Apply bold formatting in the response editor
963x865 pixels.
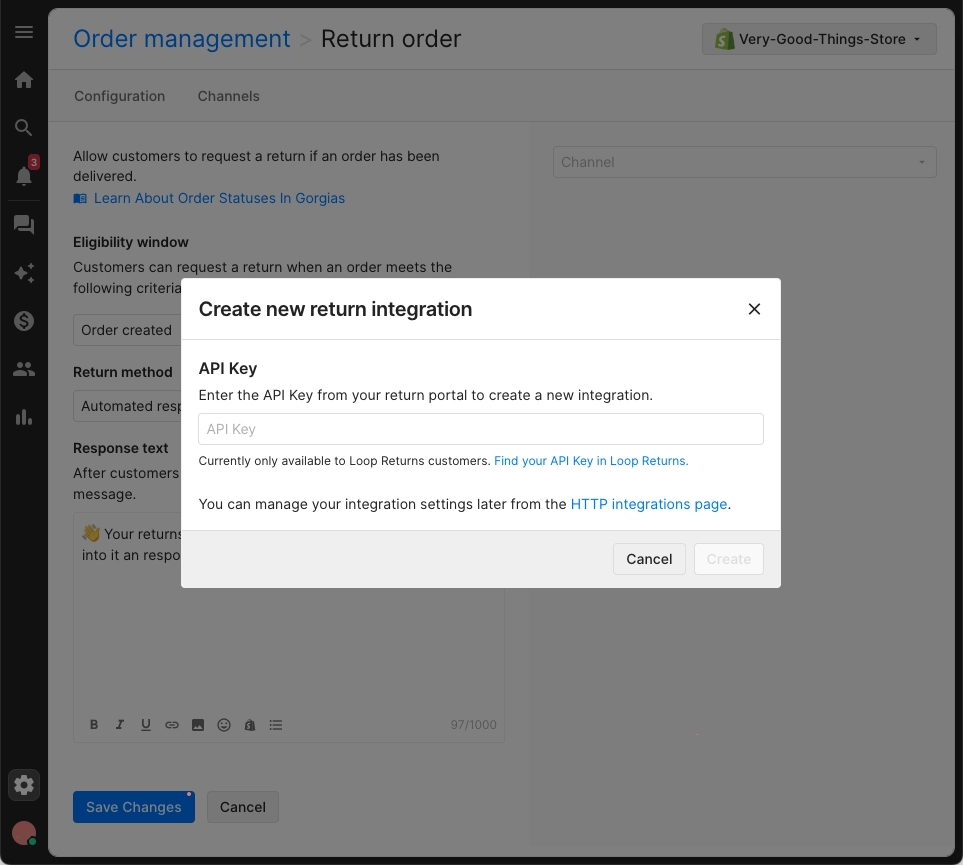93,724
